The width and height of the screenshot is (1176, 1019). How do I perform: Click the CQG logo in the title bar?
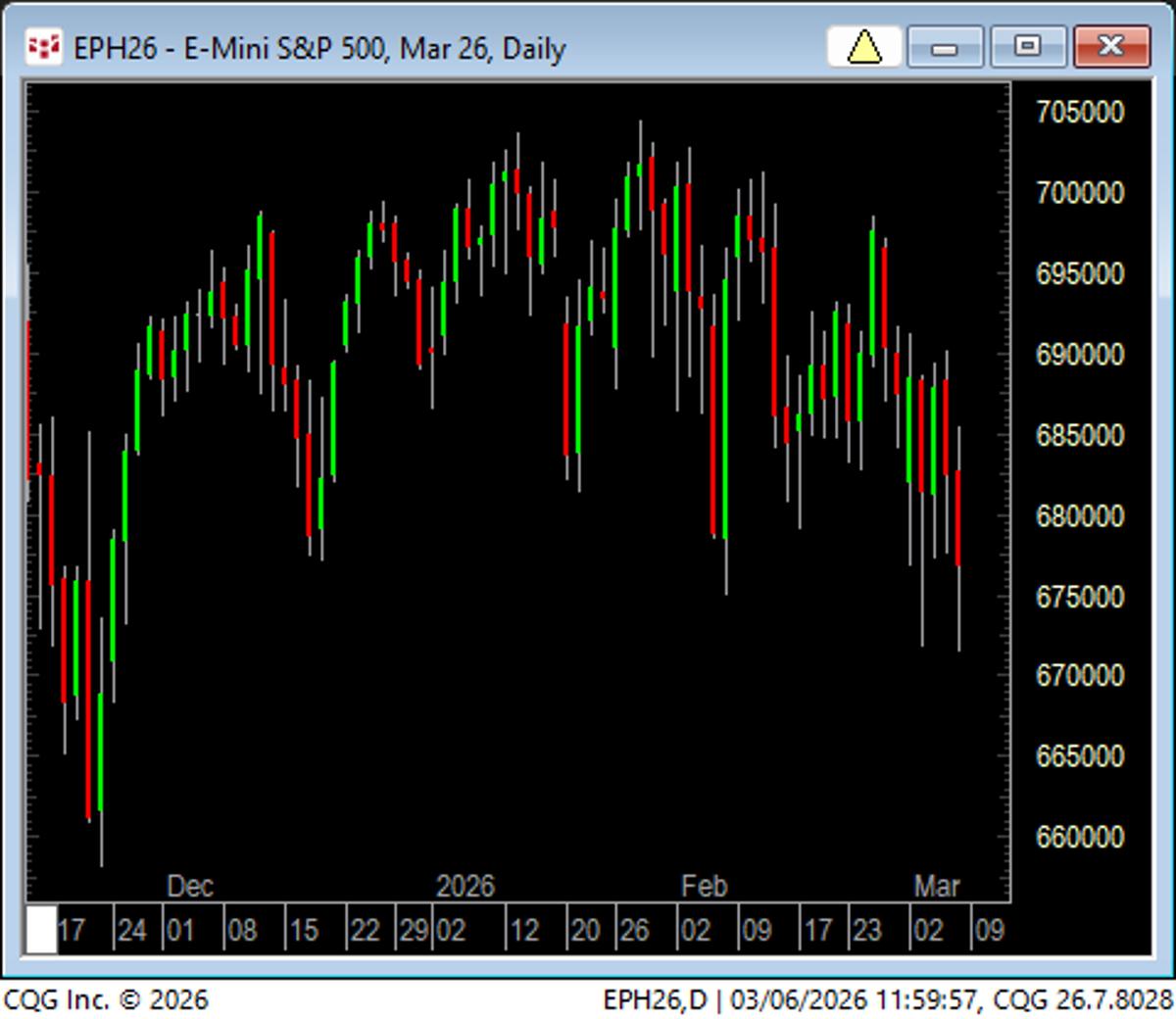tap(43, 45)
